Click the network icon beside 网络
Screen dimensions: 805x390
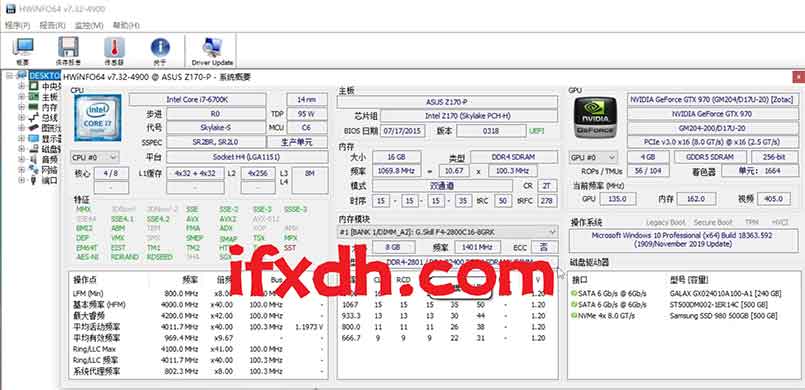[x=33, y=170]
